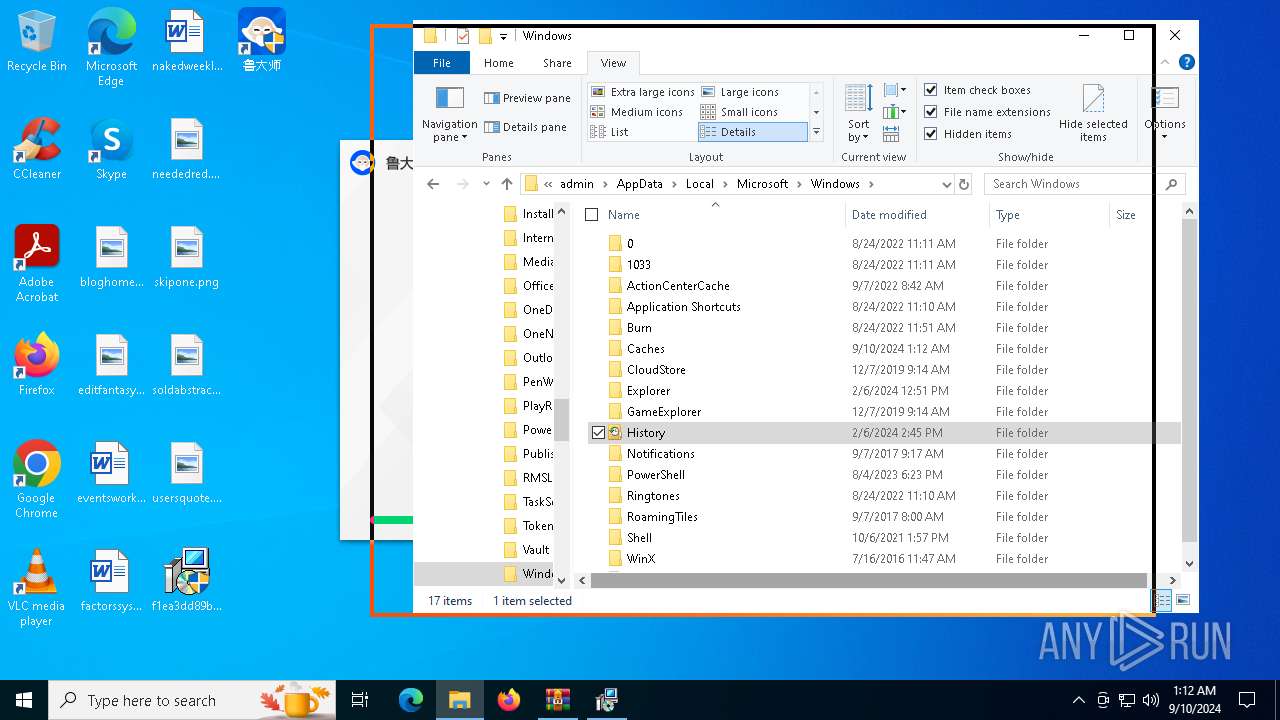Open VLC media player desktop shortcut
This screenshot has height=720, width=1280.
point(36,589)
